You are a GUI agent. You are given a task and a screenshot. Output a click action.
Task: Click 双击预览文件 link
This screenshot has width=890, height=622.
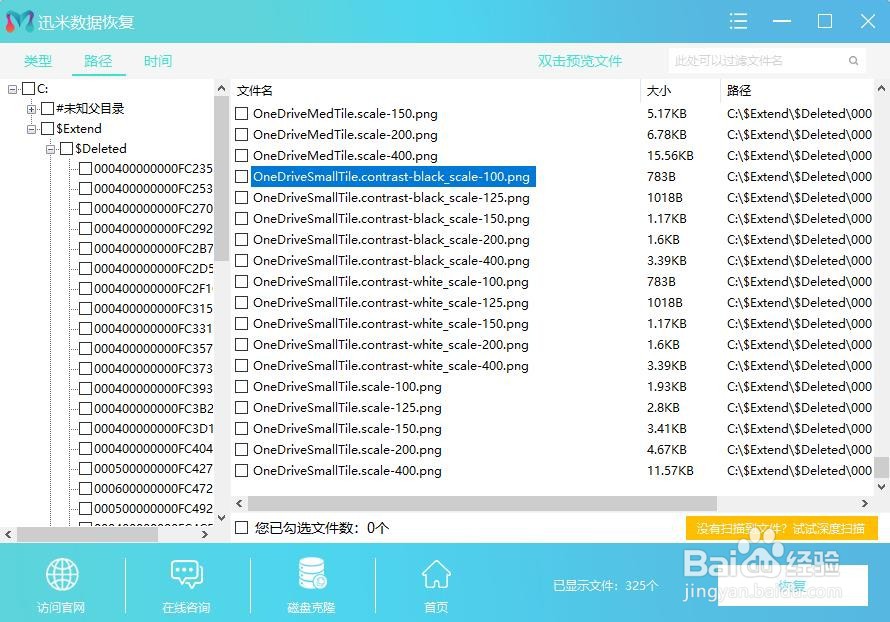click(580, 61)
